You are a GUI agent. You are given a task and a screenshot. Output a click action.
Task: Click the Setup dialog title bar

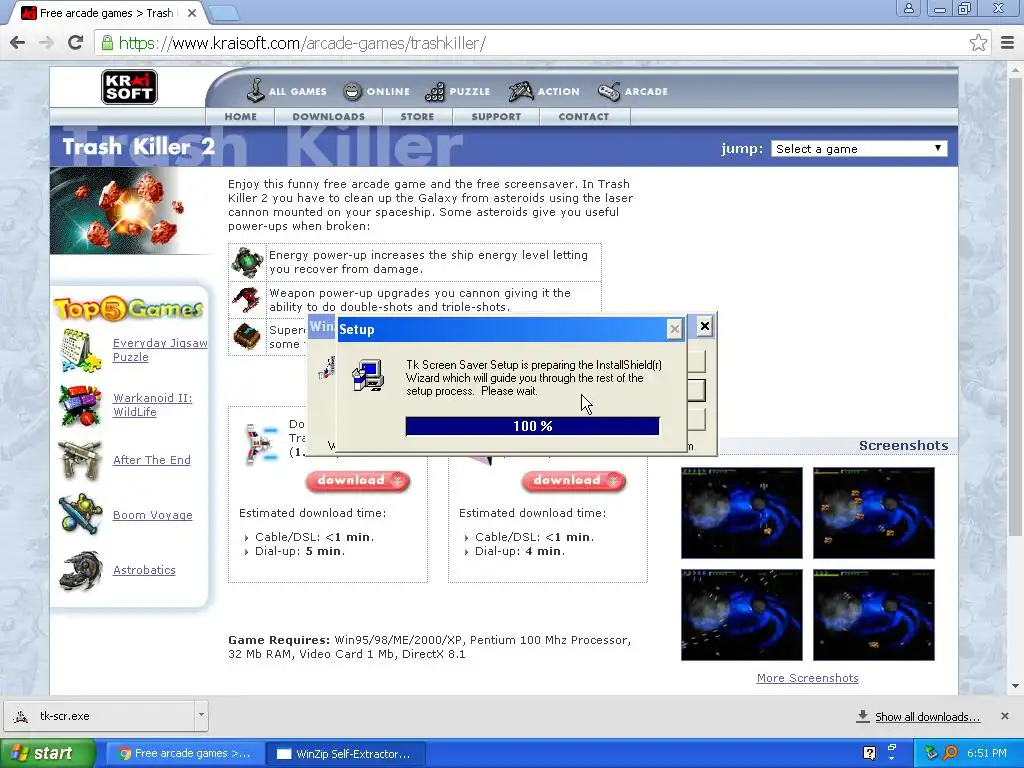[509, 329]
